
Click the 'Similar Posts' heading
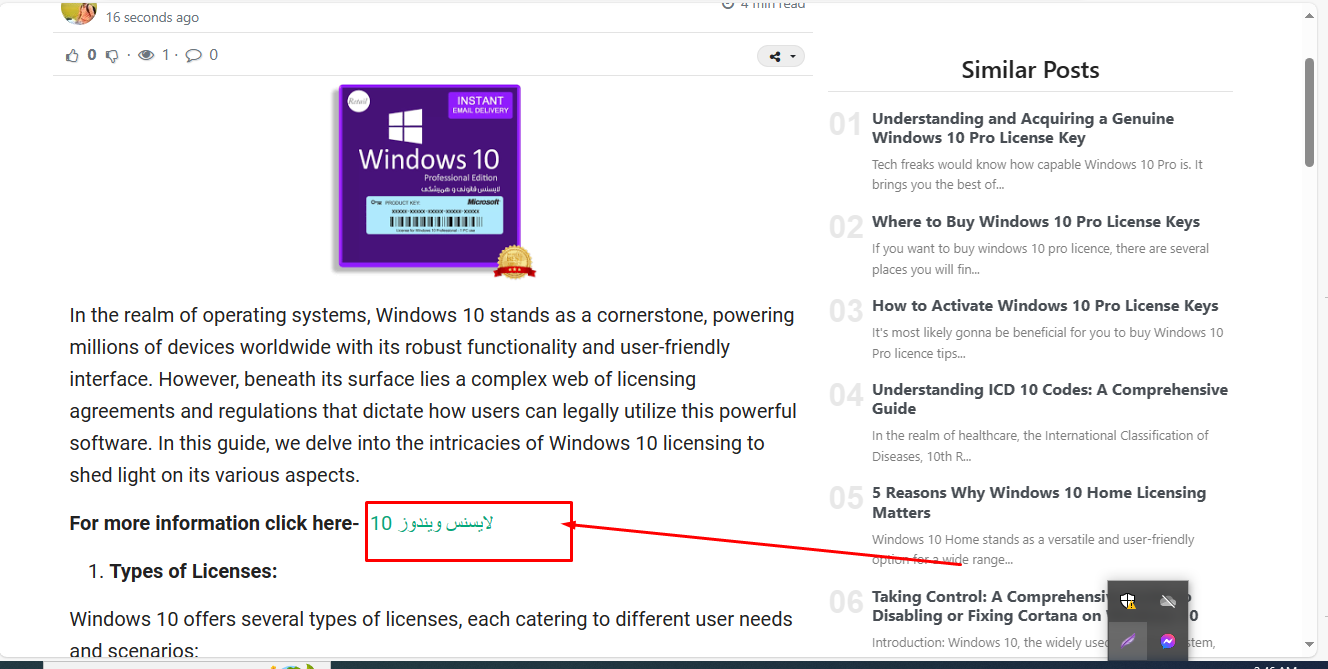pos(1030,70)
